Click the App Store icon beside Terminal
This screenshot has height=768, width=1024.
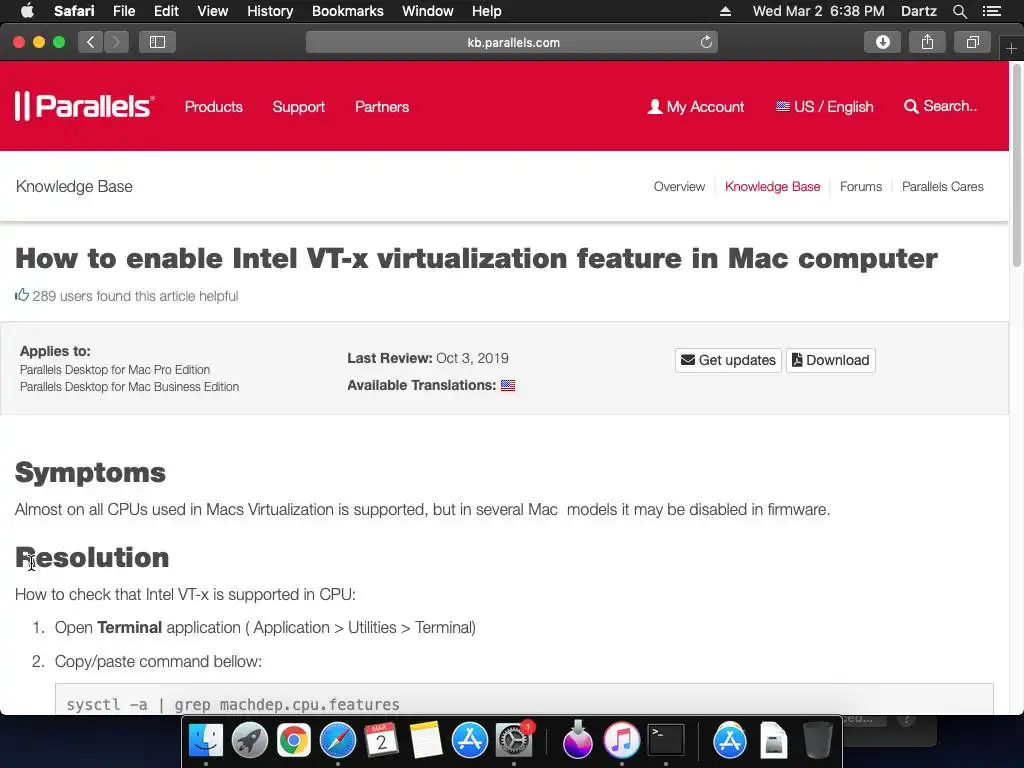point(729,741)
